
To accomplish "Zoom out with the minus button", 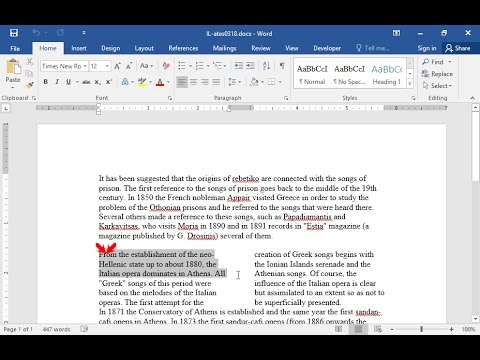I will coord(392,329).
